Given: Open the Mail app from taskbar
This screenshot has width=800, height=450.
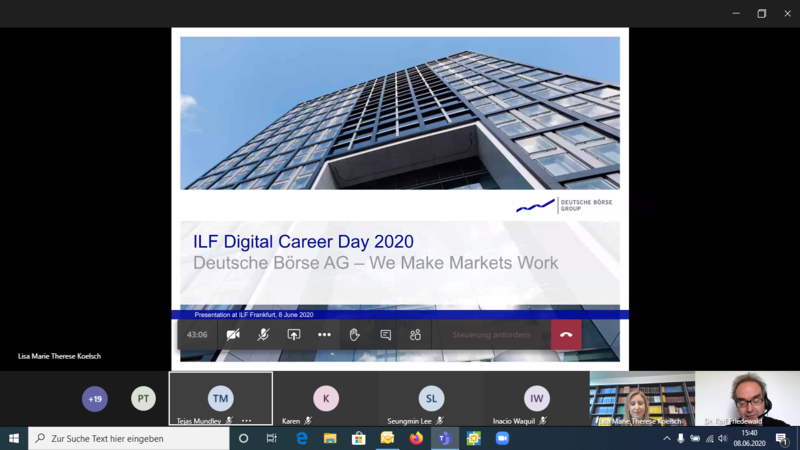Looking at the screenshot, I should pyautogui.click(x=387, y=438).
